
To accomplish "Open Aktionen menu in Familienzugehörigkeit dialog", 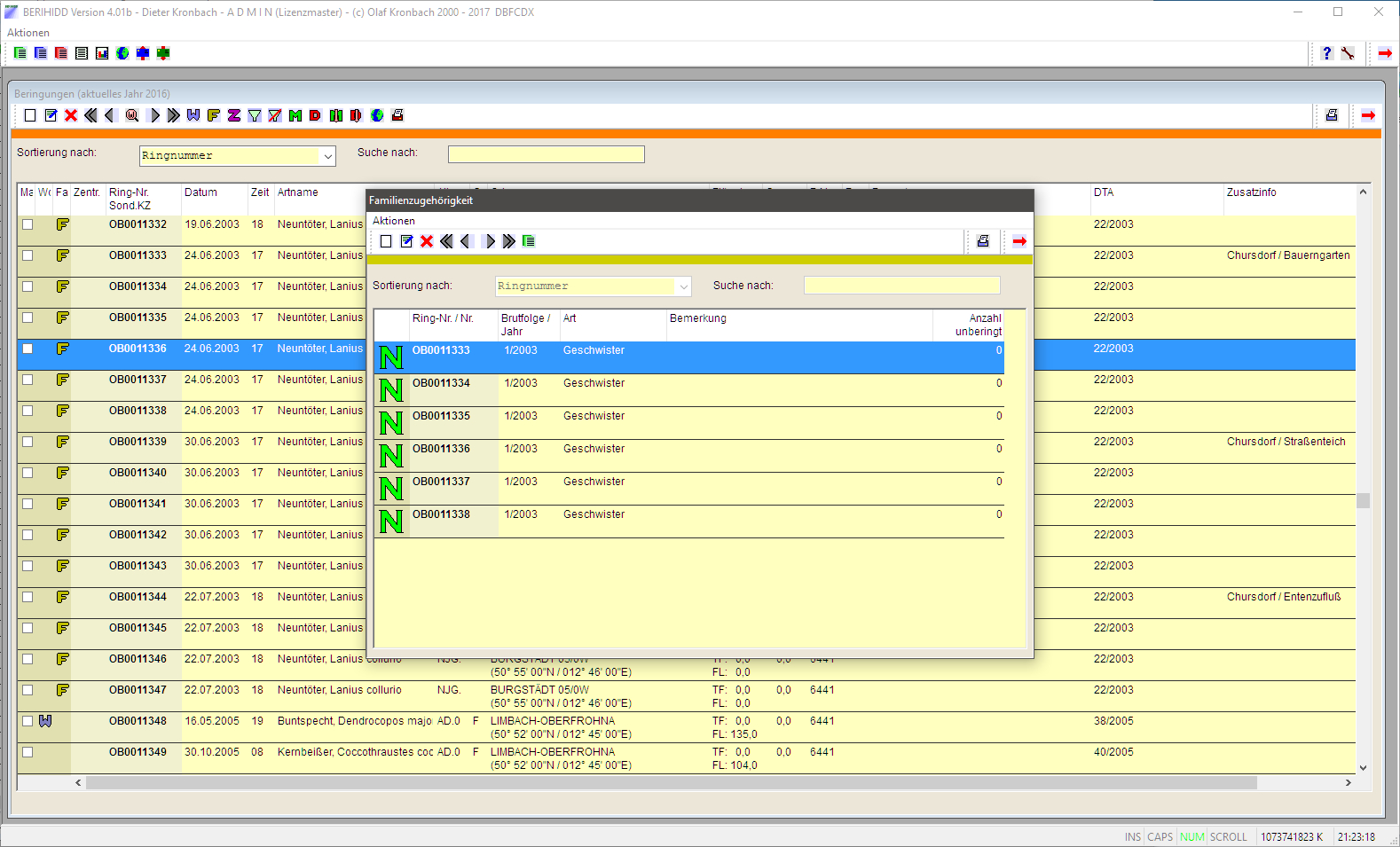I will (x=394, y=221).
